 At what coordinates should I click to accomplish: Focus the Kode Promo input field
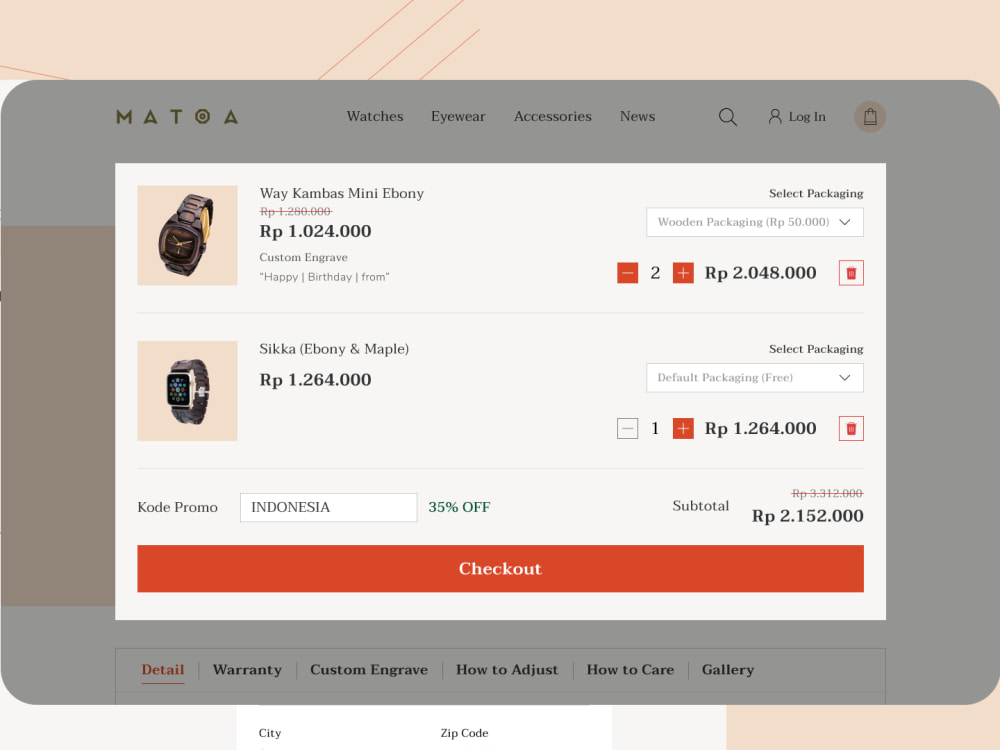pyautogui.click(x=328, y=507)
